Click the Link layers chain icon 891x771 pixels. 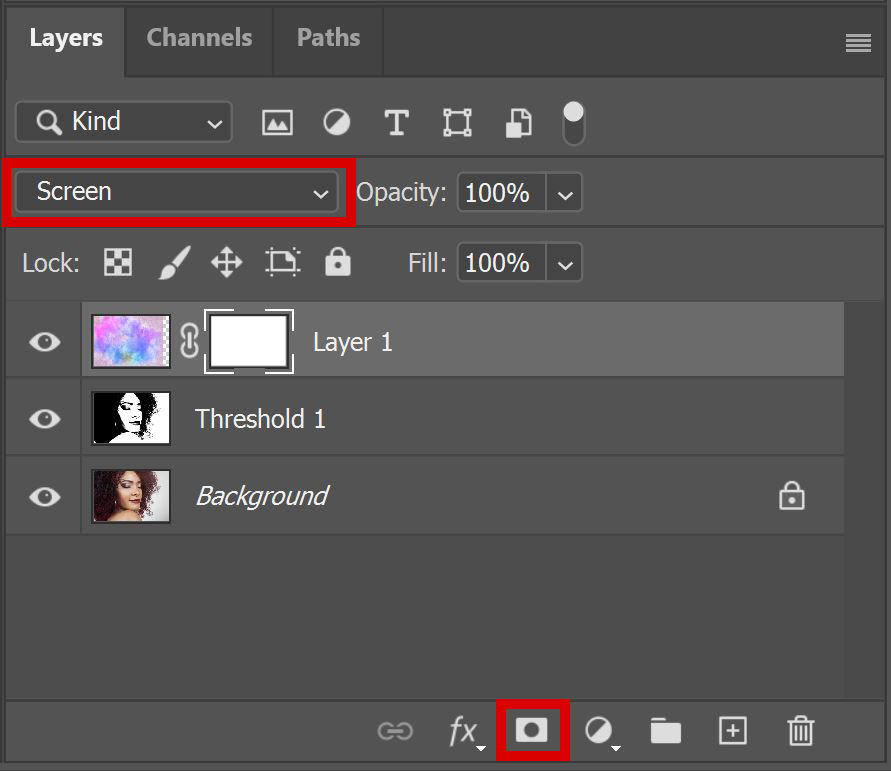(395, 731)
